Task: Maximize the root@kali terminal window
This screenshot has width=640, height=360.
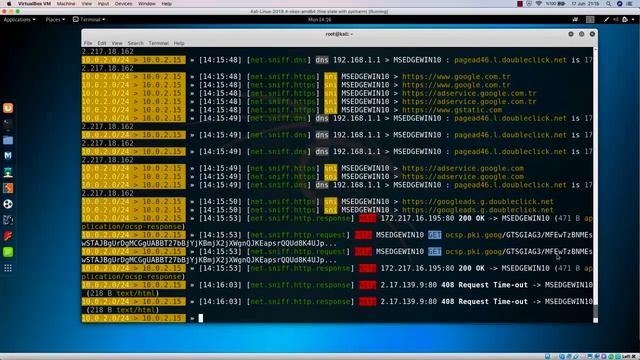Action: coord(581,34)
